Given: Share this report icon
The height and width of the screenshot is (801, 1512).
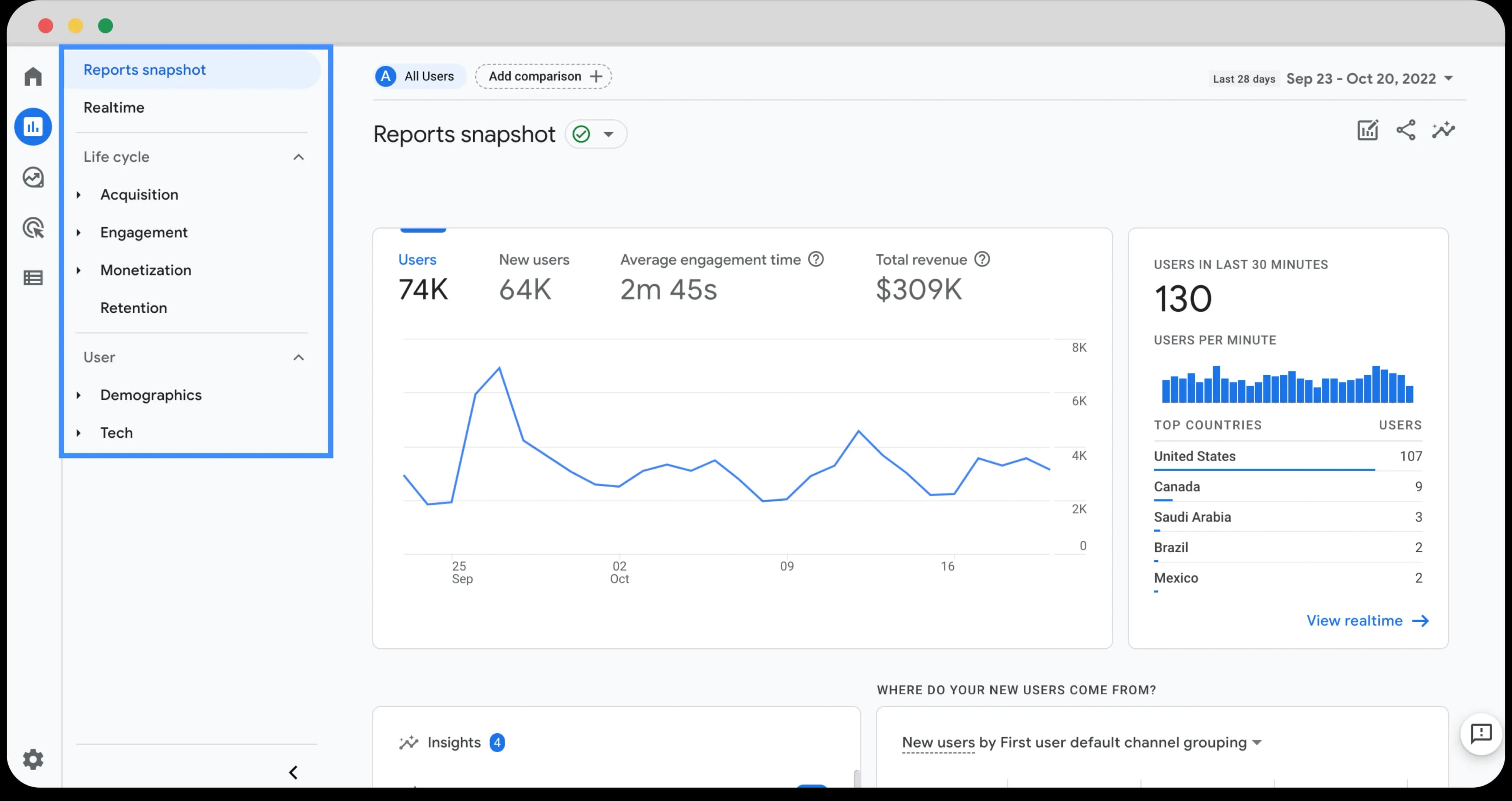Looking at the screenshot, I should point(1406,130).
